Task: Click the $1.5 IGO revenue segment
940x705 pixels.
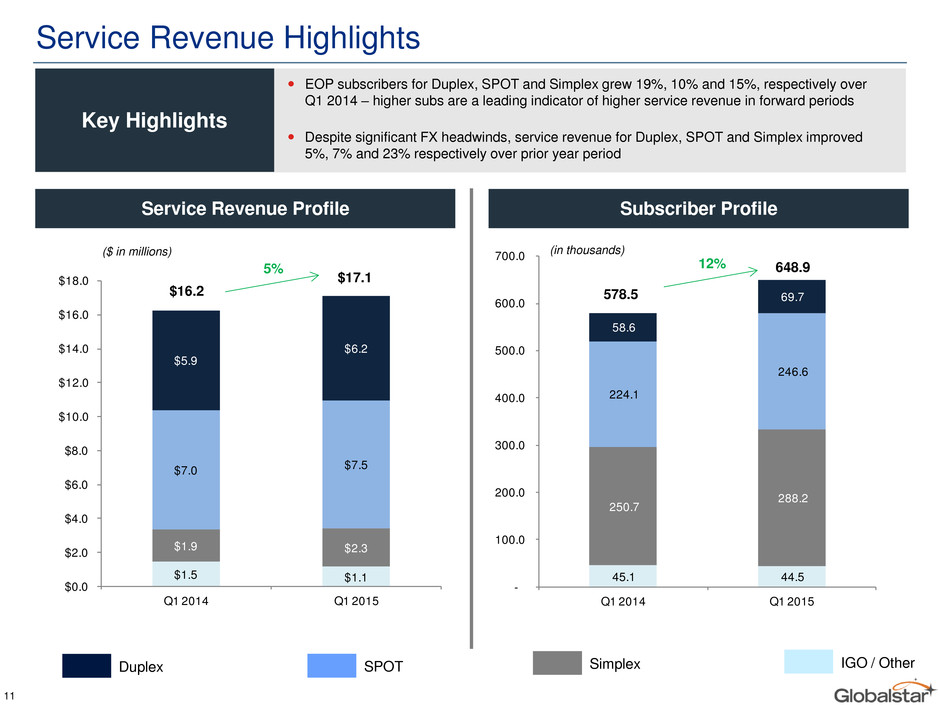Action: (186, 574)
